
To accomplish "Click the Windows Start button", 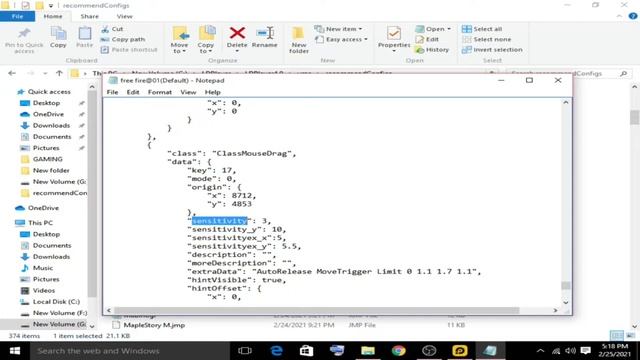I will tap(14, 351).
